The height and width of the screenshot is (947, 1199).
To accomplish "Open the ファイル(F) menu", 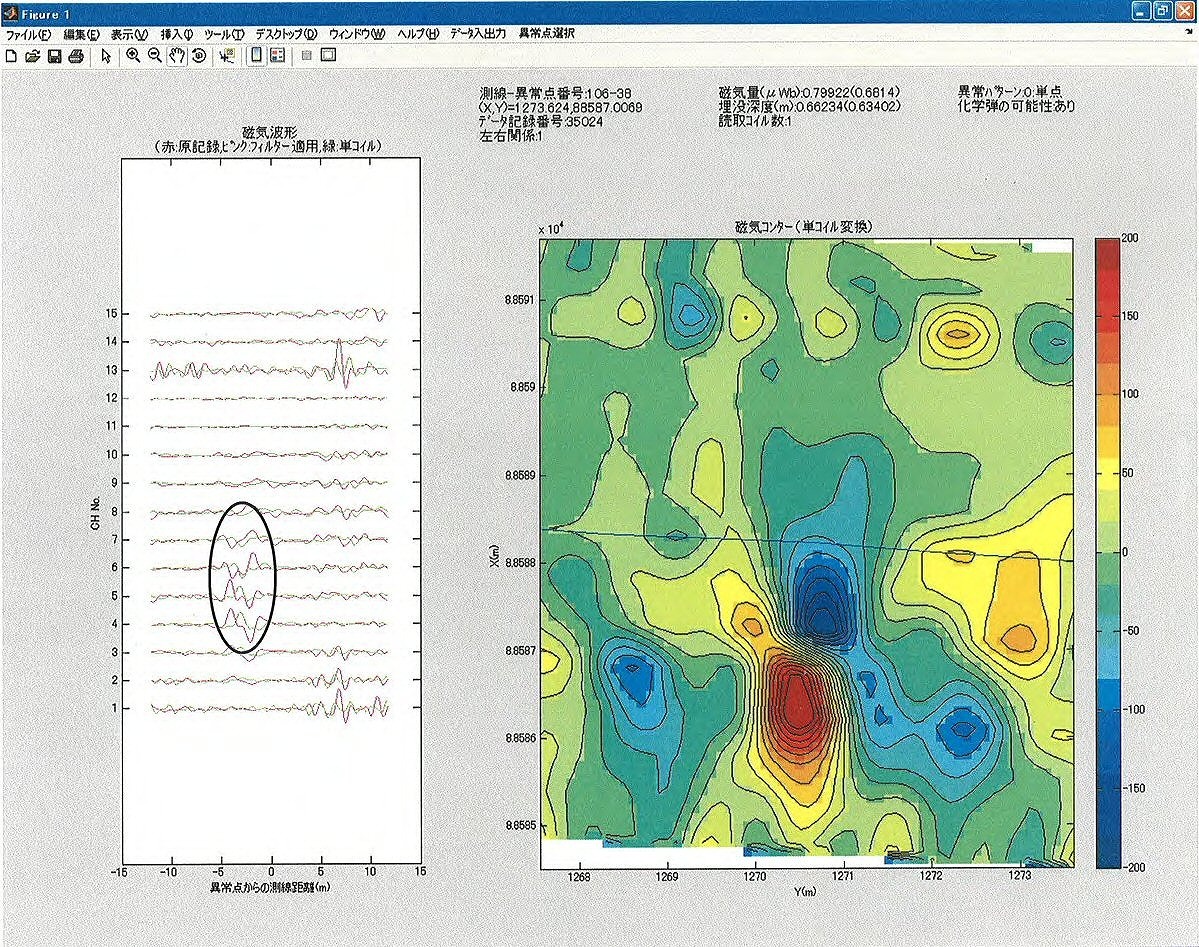I will tap(28, 33).
